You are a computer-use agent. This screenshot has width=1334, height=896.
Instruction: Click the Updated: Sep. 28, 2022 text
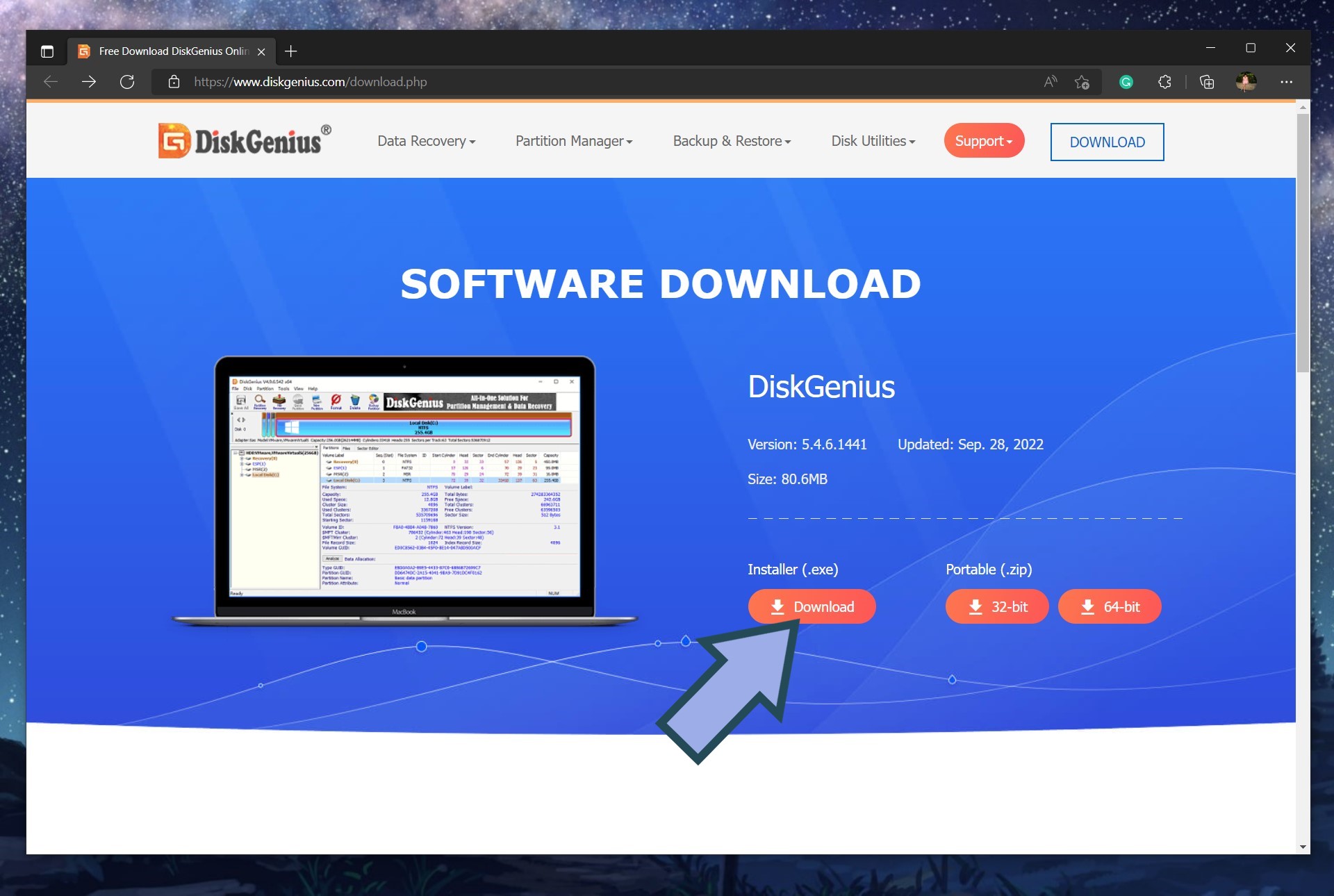(x=971, y=445)
